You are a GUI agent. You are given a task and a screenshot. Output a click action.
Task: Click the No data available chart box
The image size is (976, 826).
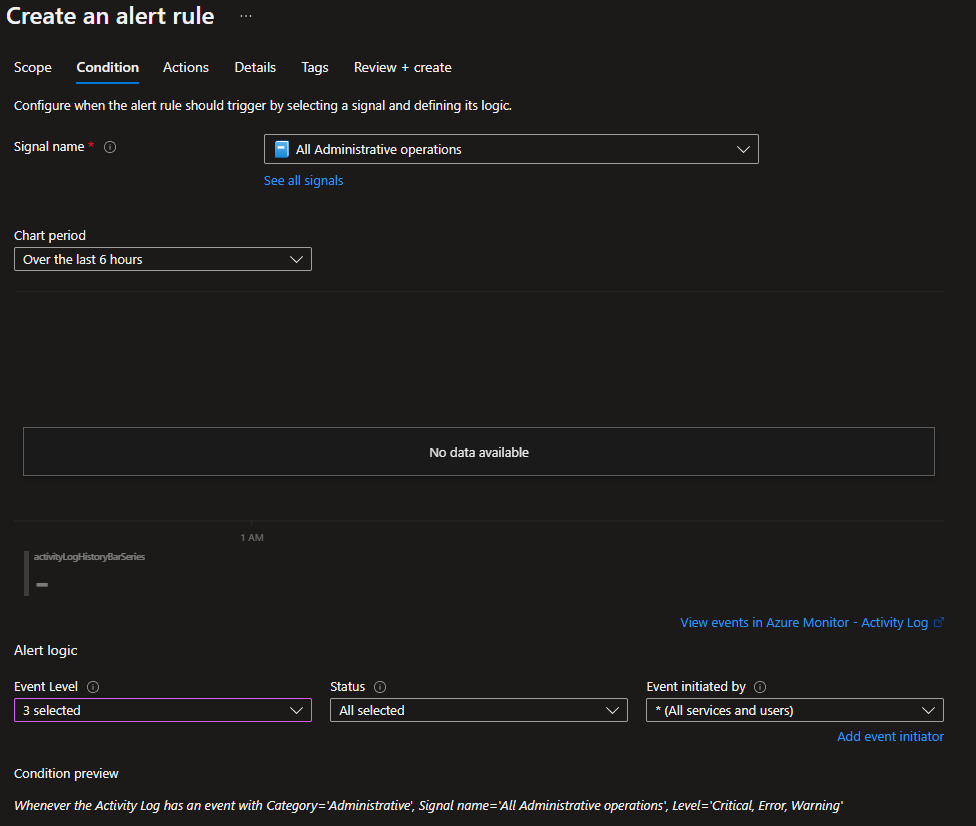click(479, 451)
